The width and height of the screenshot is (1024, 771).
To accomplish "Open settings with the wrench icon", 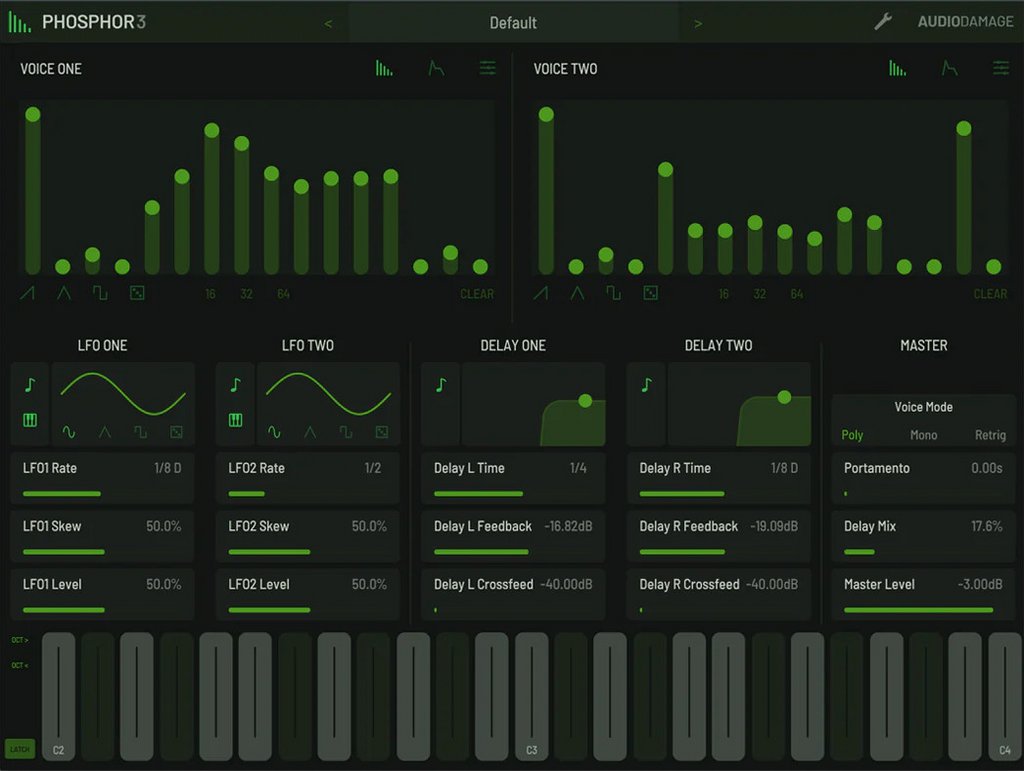I will [x=883, y=22].
